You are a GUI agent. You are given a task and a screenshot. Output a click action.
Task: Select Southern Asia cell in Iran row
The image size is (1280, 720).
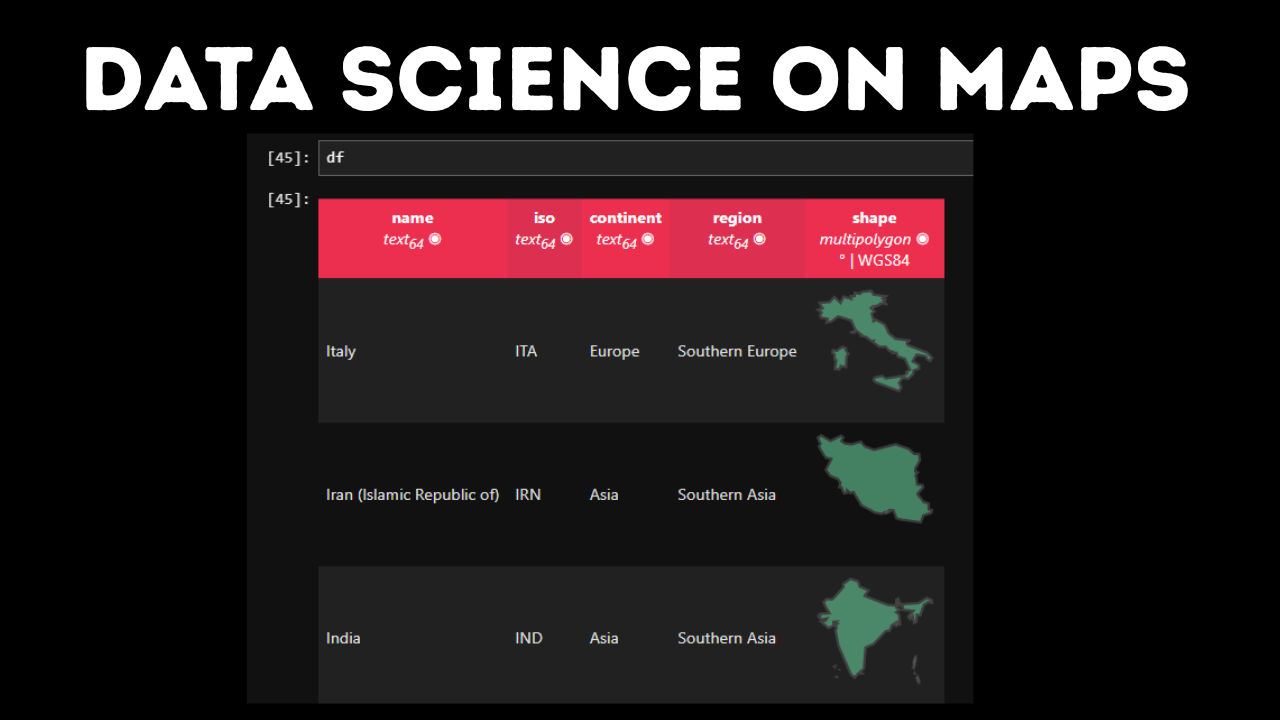(737, 494)
